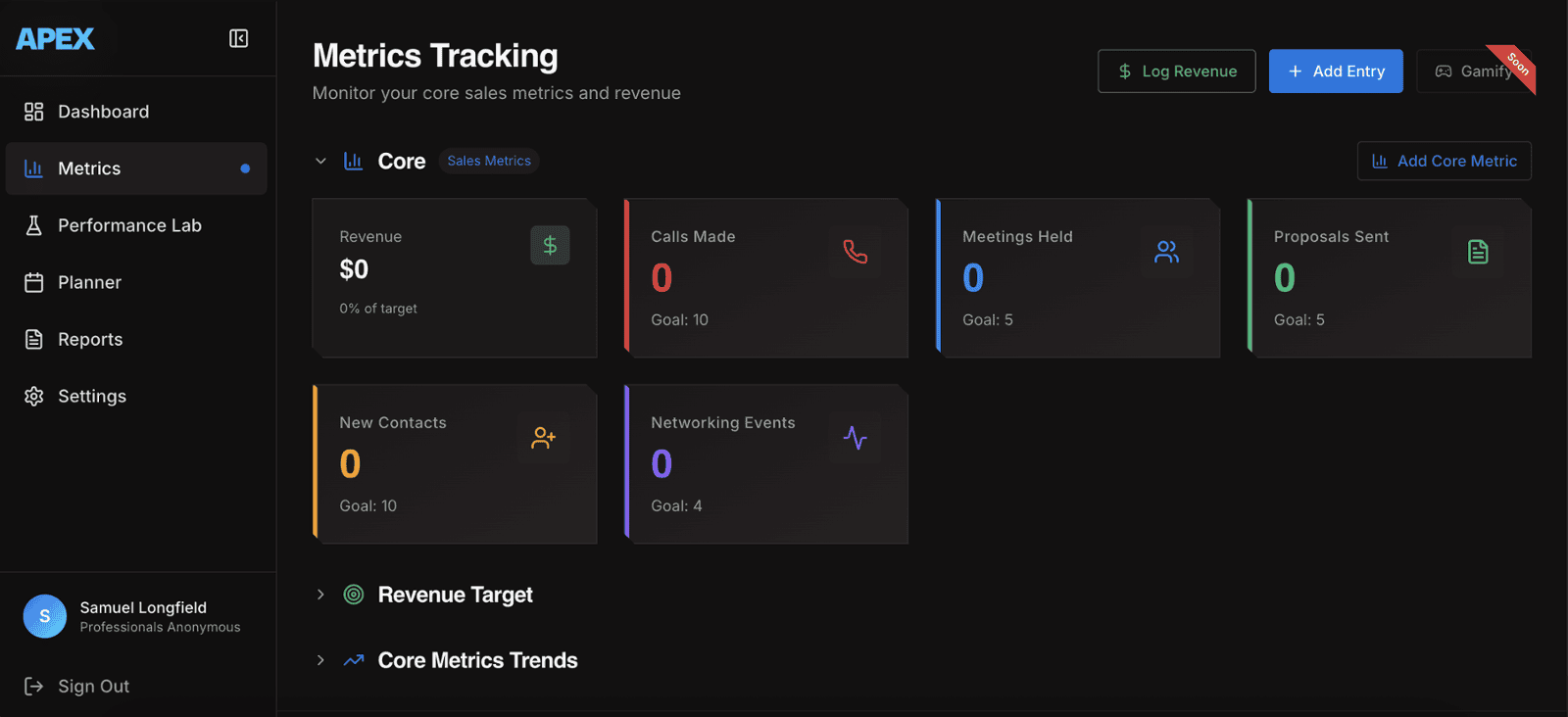The height and width of the screenshot is (717, 1568).
Task: Collapse the sidebar using the panel icon
Action: pos(238,38)
